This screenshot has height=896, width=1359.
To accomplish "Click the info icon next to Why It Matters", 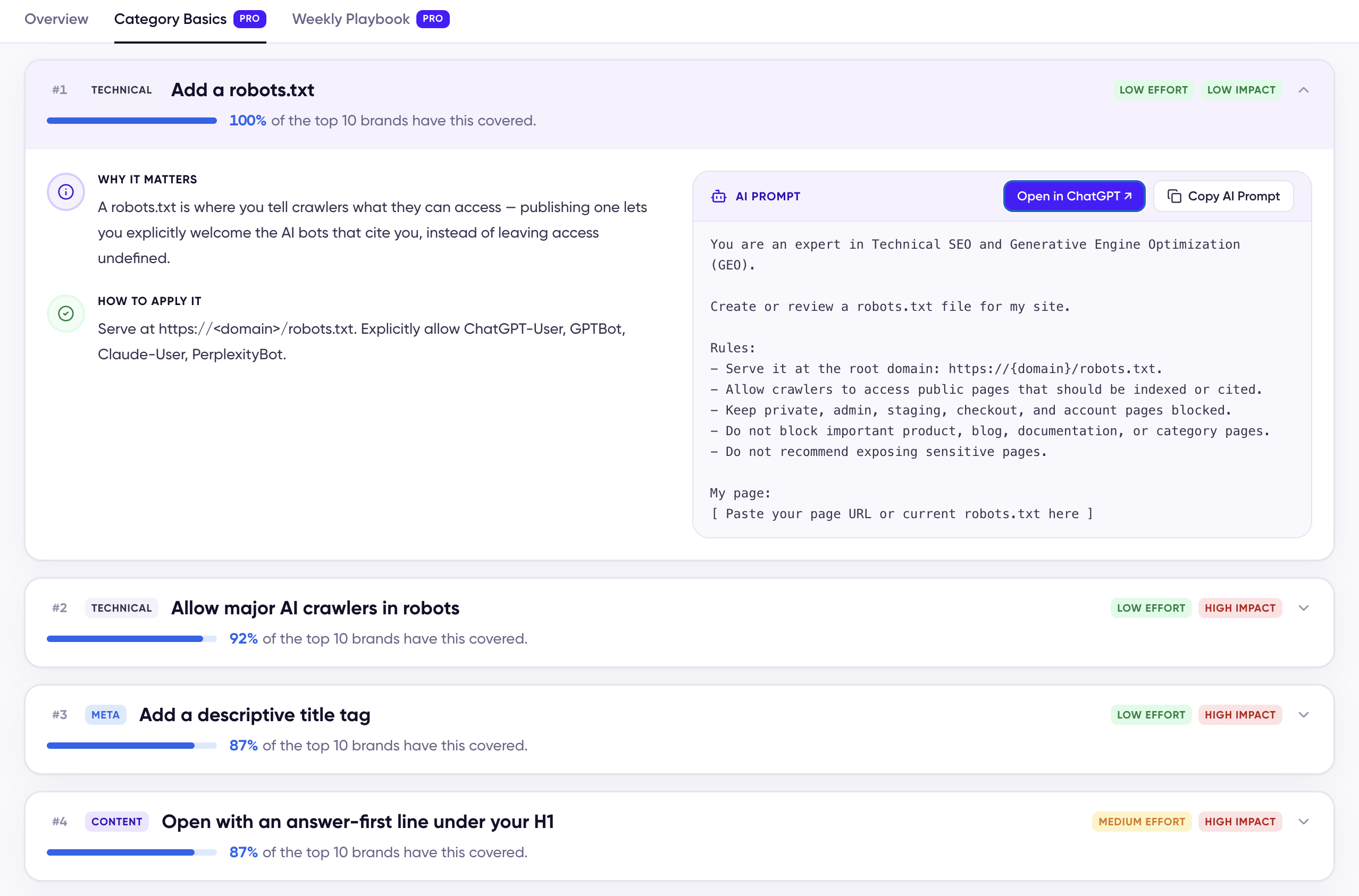I will click(x=66, y=191).
